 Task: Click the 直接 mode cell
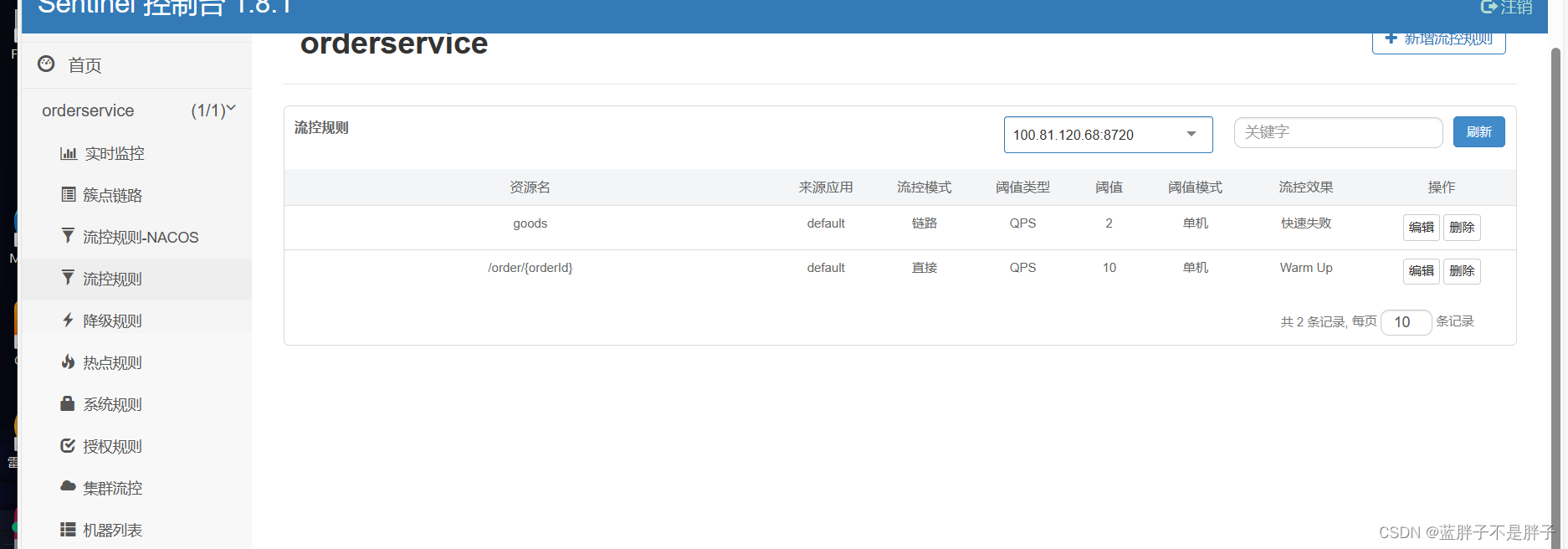(924, 268)
